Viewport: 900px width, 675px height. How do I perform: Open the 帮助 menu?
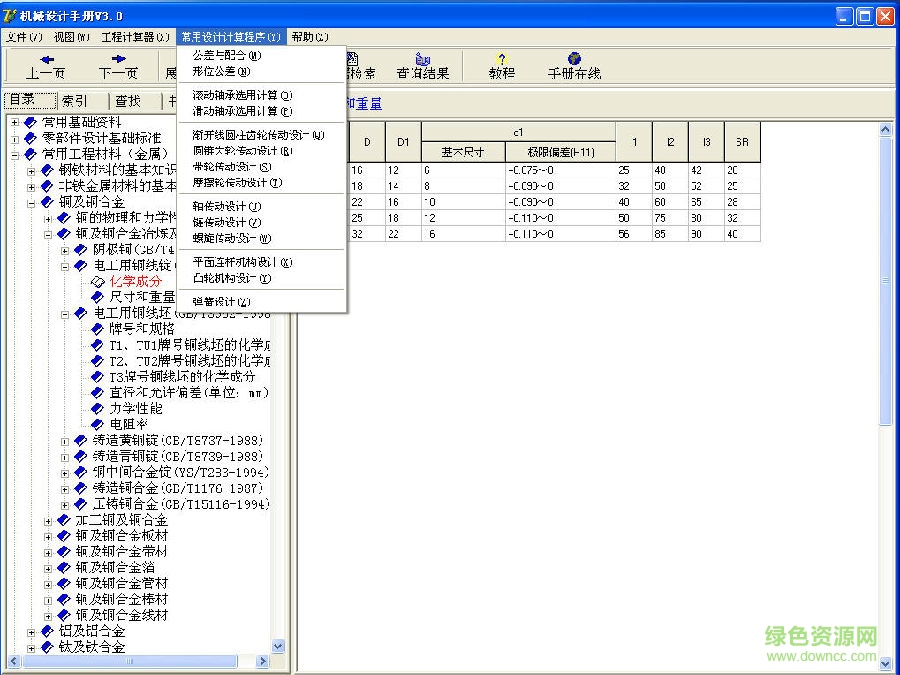(x=308, y=36)
